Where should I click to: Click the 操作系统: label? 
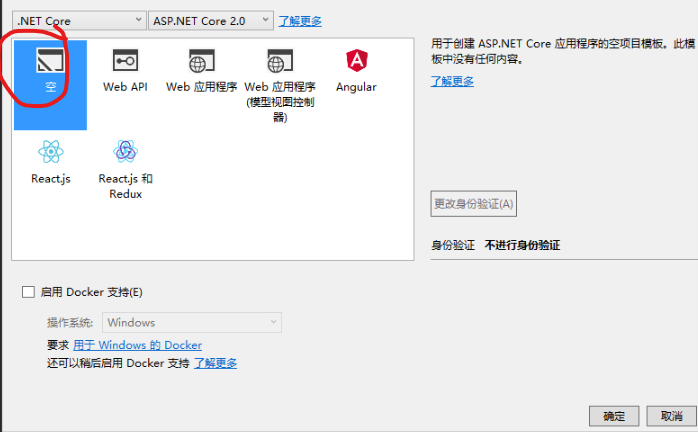coord(70,322)
